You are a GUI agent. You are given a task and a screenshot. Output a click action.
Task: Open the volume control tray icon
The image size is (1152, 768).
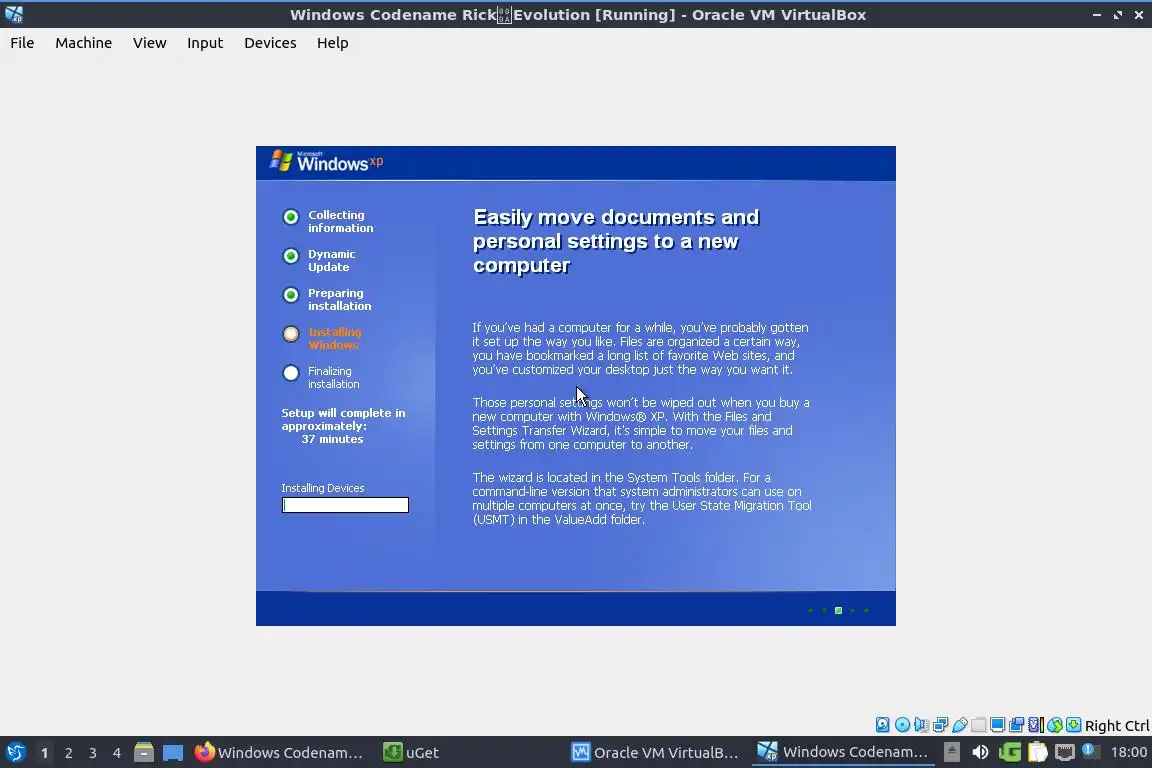pos(980,752)
